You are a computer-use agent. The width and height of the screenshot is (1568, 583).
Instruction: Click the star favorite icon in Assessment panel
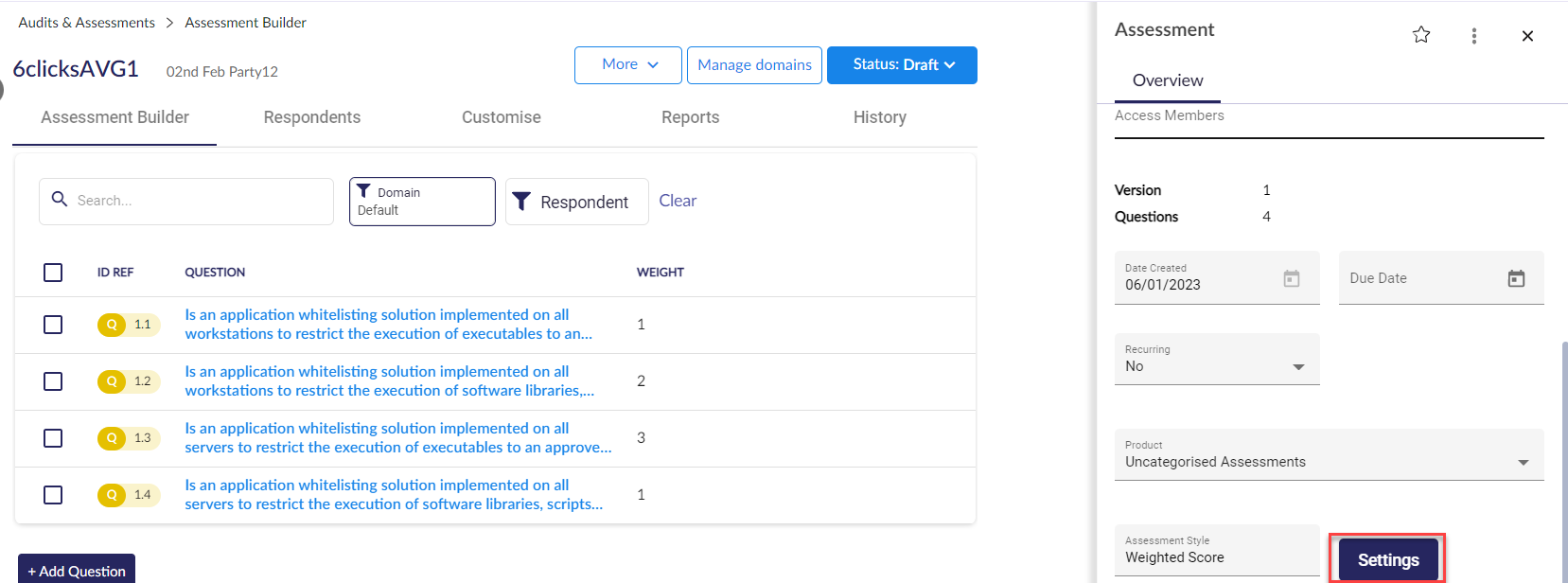(1420, 35)
